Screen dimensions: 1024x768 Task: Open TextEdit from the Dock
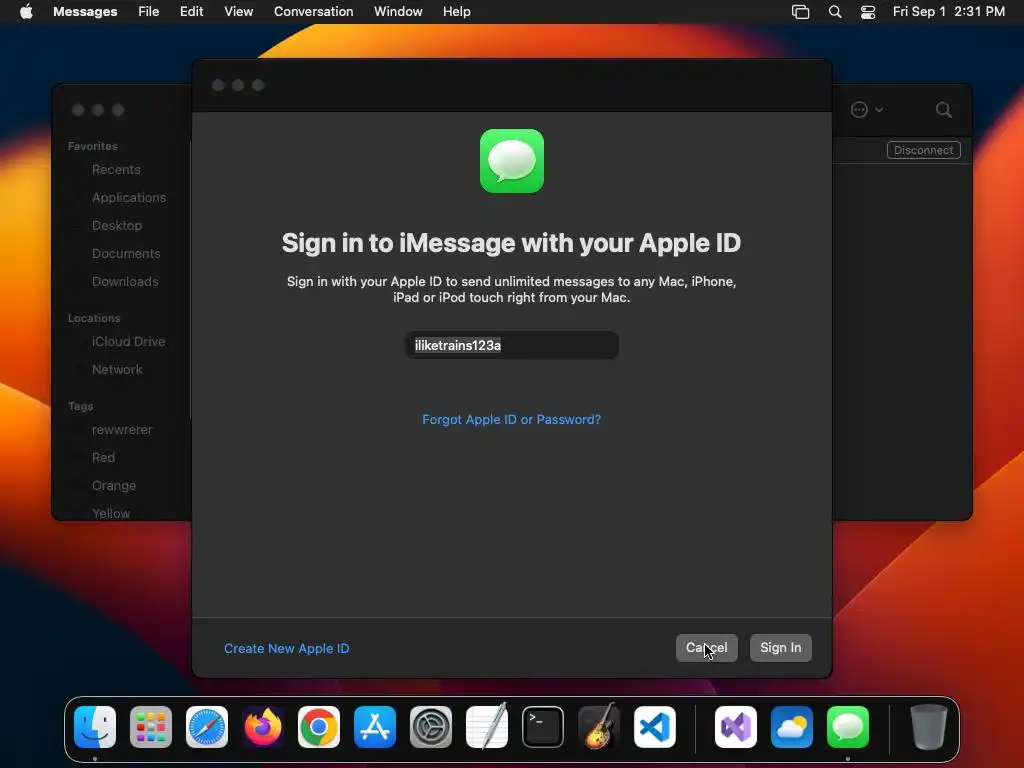point(487,727)
